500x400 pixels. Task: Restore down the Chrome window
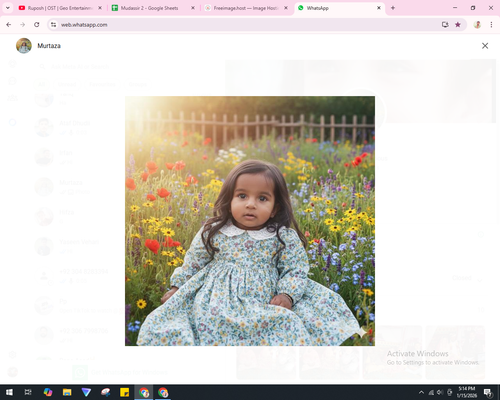point(473,8)
